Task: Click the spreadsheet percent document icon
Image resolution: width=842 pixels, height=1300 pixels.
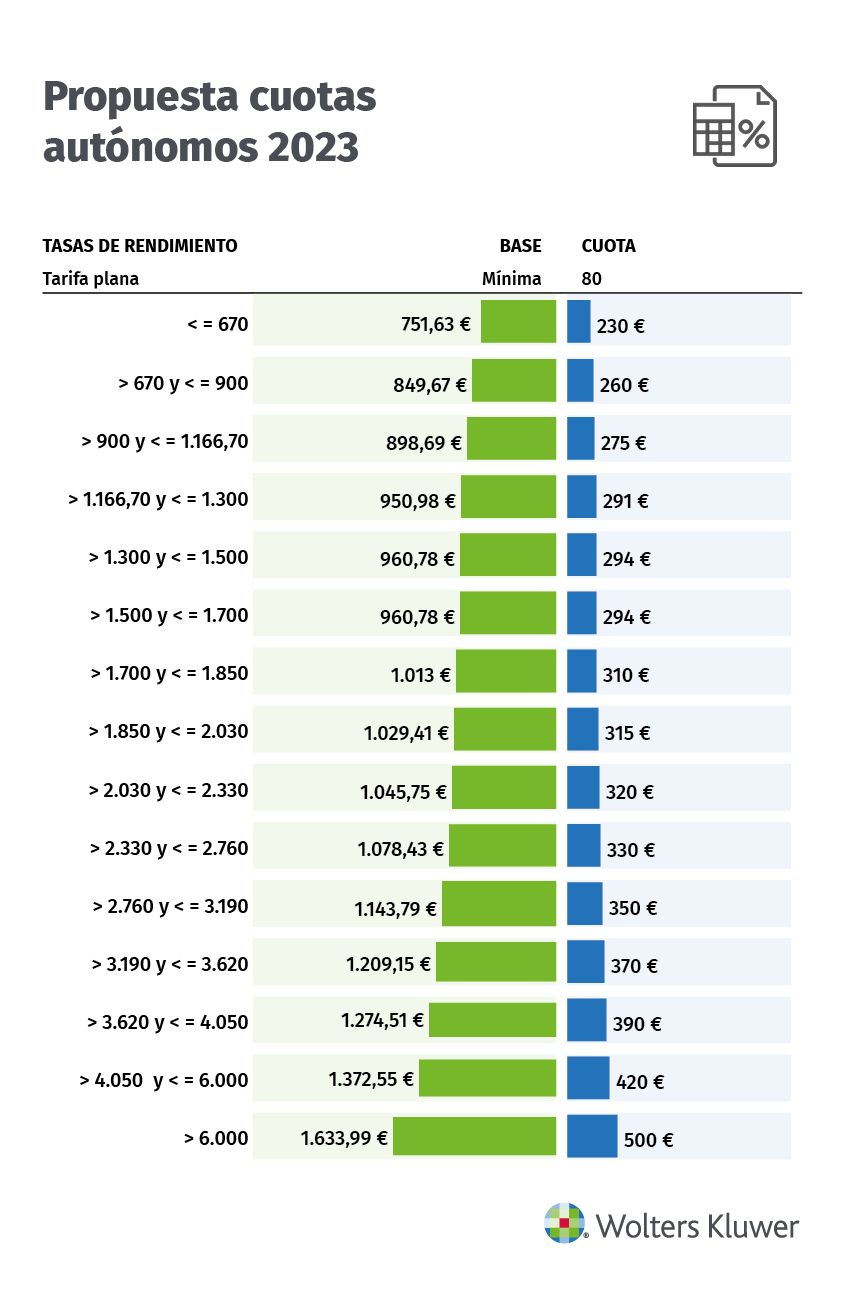Action: pyautogui.click(x=734, y=126)
